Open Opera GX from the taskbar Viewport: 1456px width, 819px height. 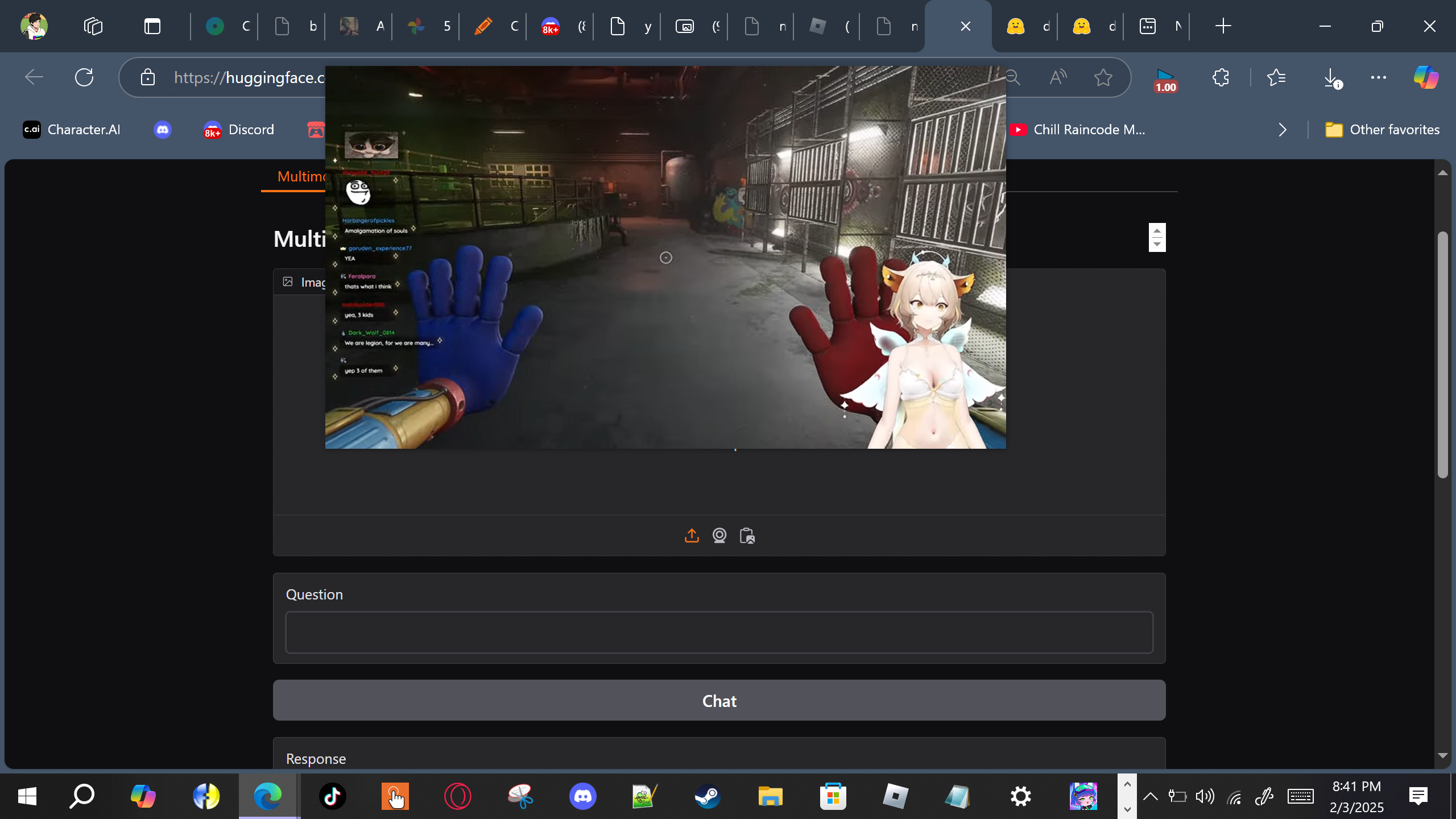pos(458,796)
